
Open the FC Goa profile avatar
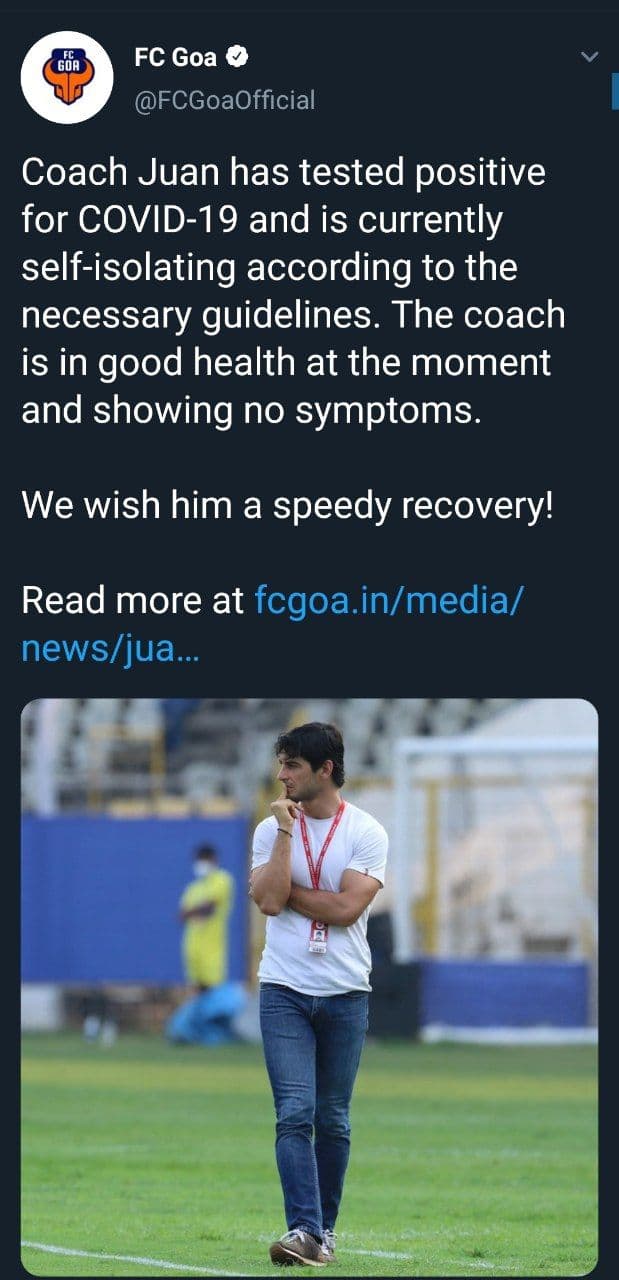(x=67, y=77)
